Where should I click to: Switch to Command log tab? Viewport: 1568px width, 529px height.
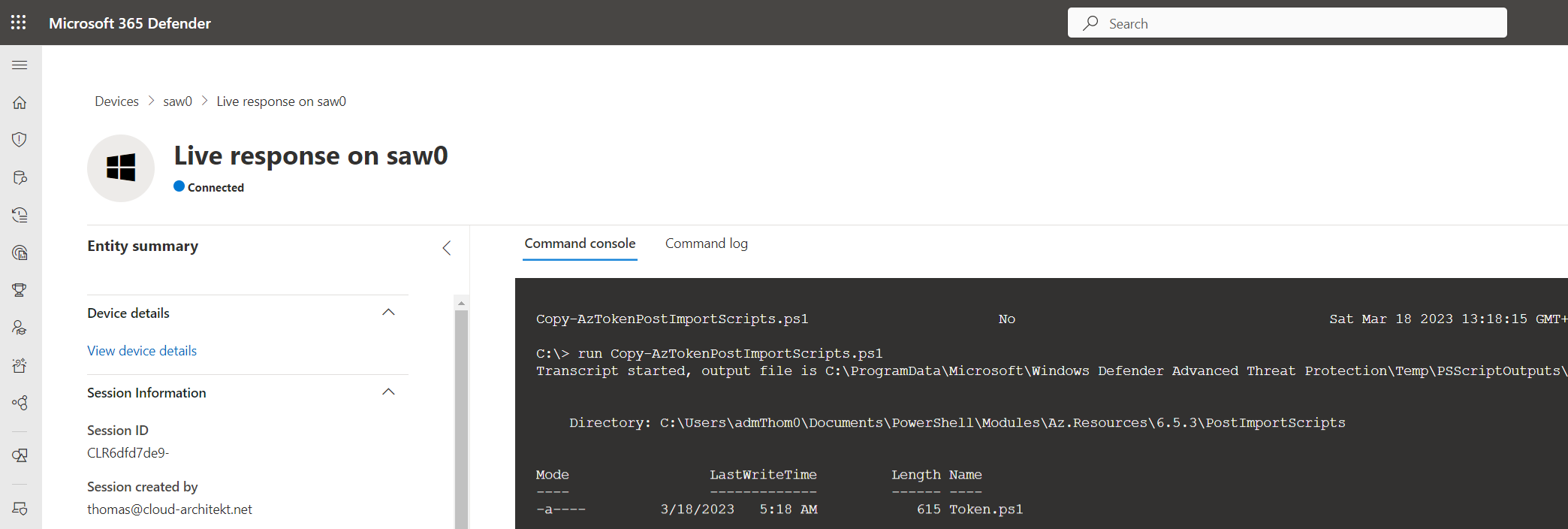[x=707, y=243]
